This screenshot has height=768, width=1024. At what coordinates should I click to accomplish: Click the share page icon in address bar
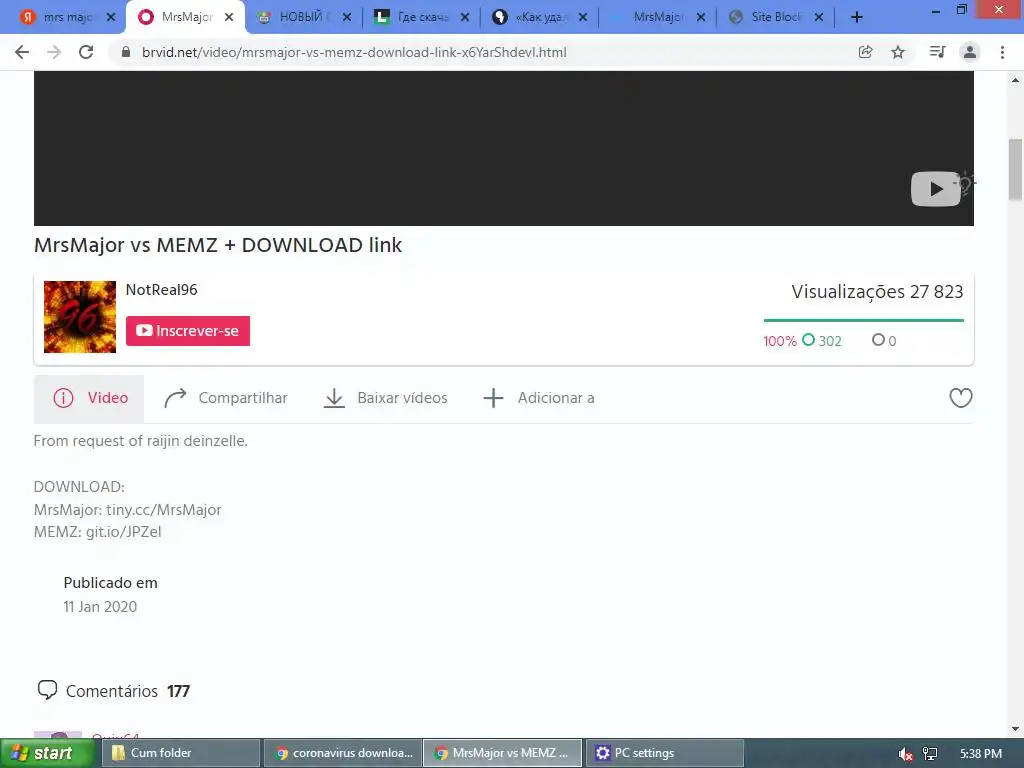click(x=865, y=52)
